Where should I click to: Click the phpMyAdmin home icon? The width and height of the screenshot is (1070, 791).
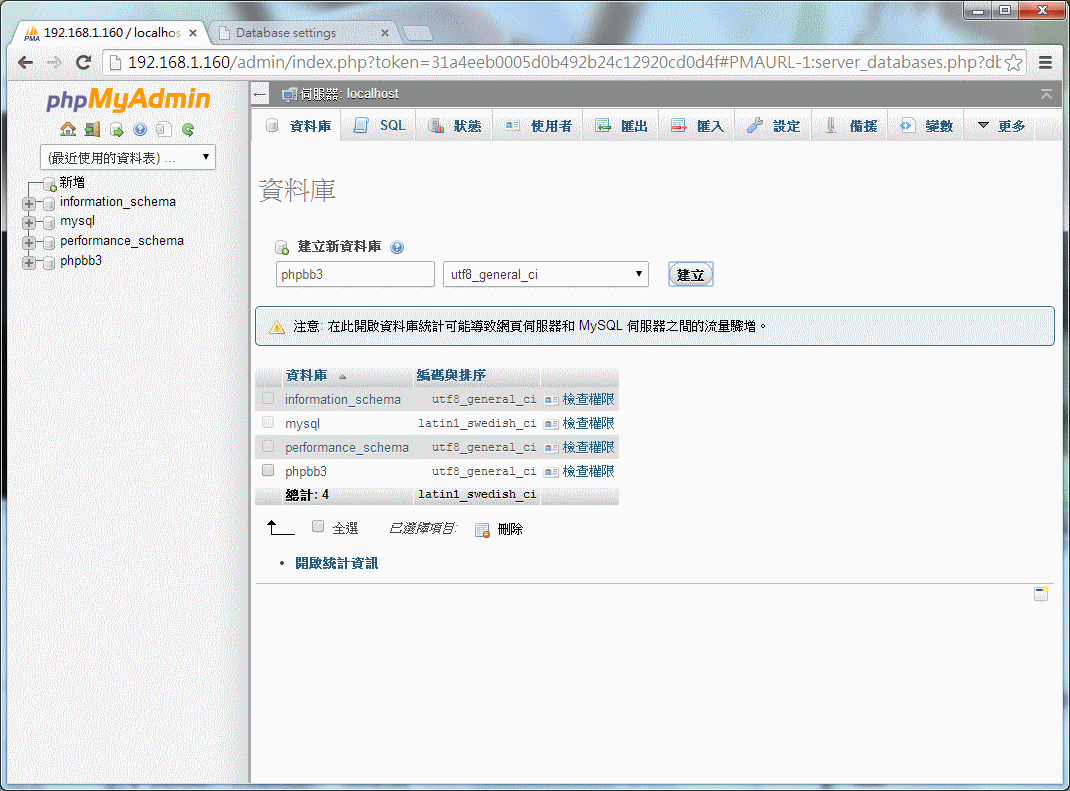coord(68,129)
